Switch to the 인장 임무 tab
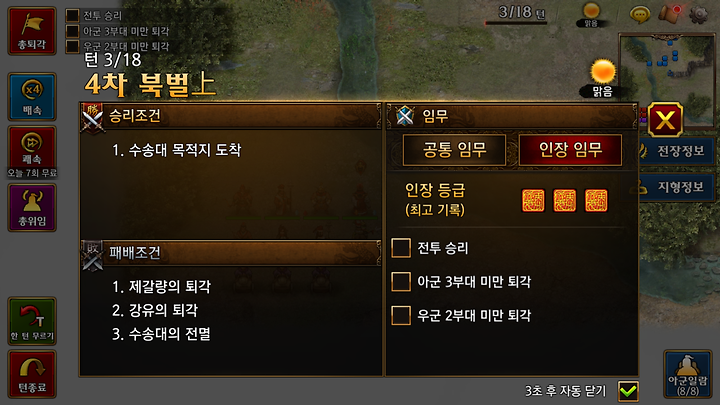This screenshot has width=720, height=405. tap(570, 150)
